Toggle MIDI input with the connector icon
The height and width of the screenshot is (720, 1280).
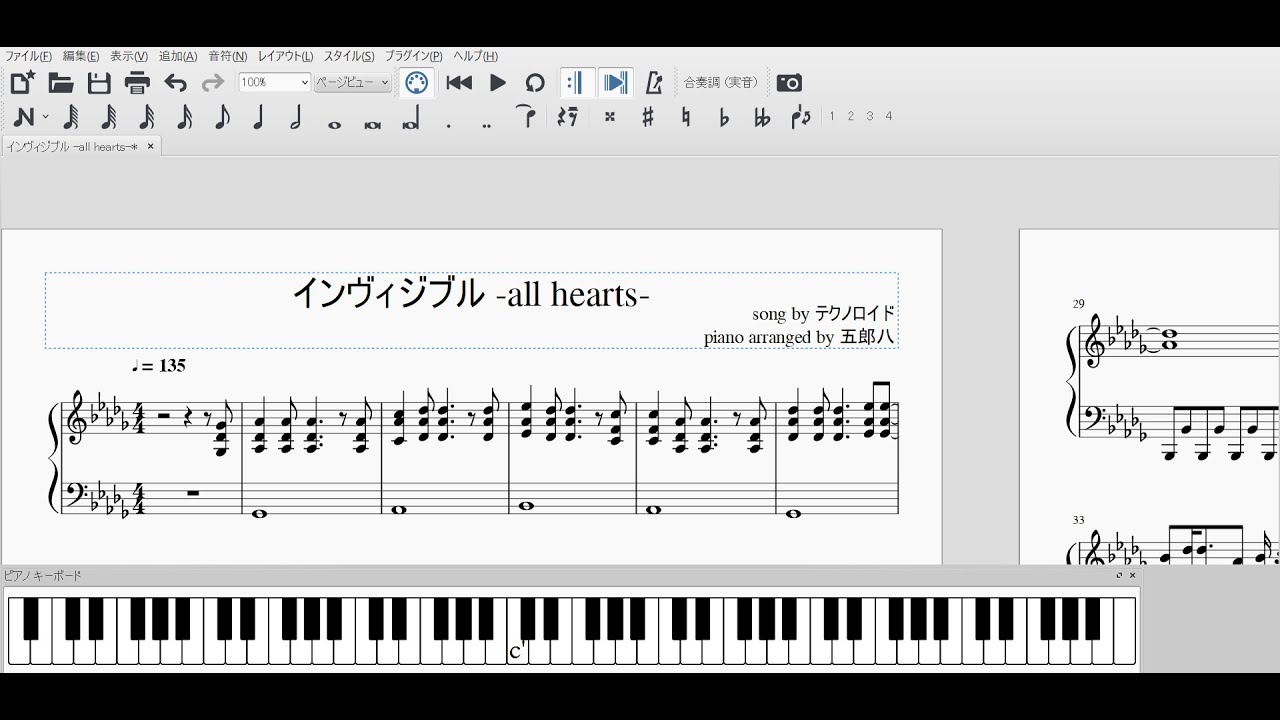coord(415,83)
